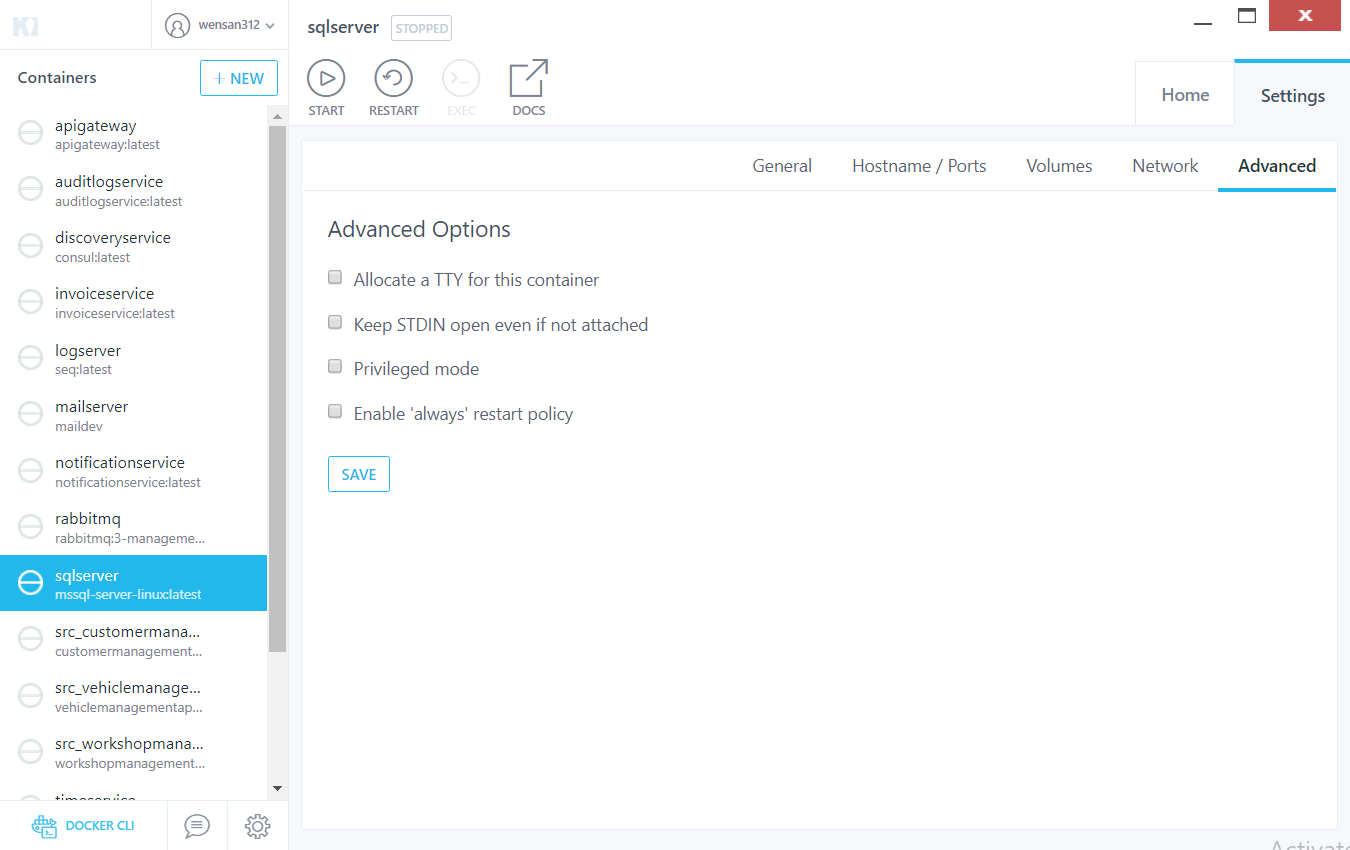Screen dimensions: 1350x850
Task: Select the src_workshopmana... container
Action: [x=134, y=752]
